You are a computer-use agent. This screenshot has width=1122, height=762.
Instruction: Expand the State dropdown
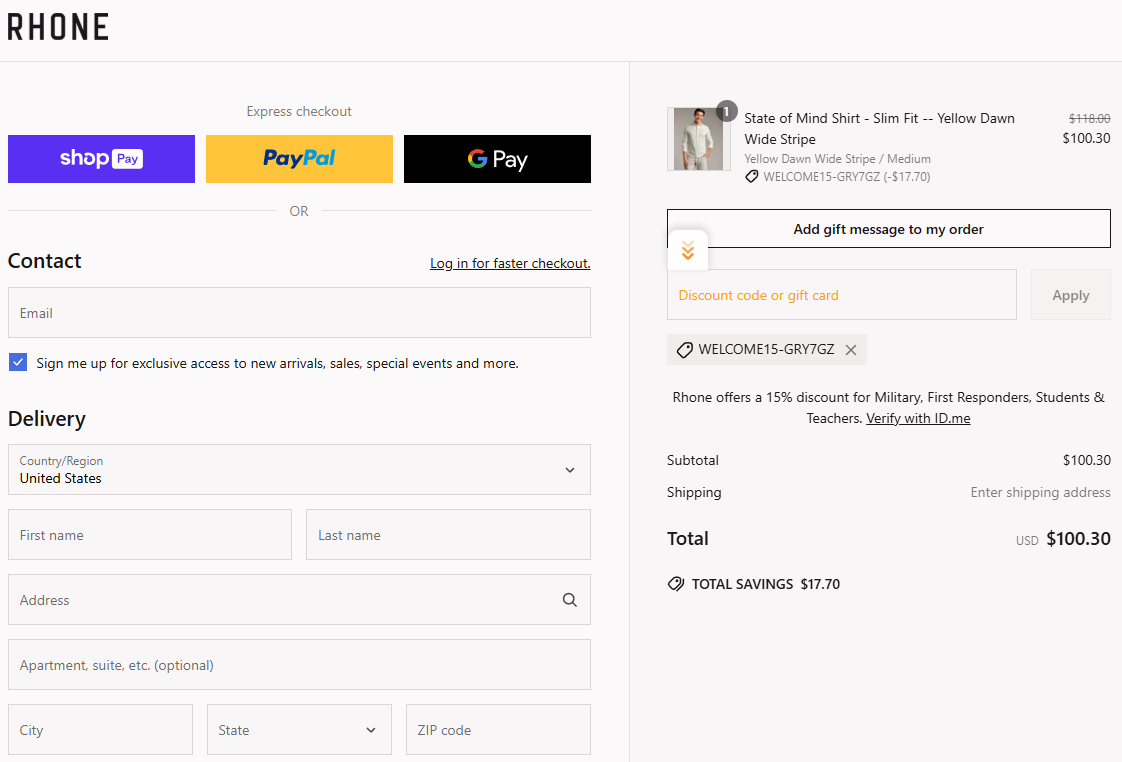pos(298,730)
